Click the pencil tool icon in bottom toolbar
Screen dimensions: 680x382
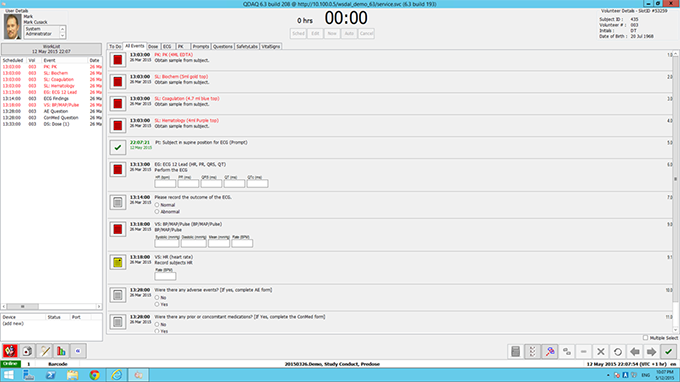pyautogui.click(x=45, y=351)
